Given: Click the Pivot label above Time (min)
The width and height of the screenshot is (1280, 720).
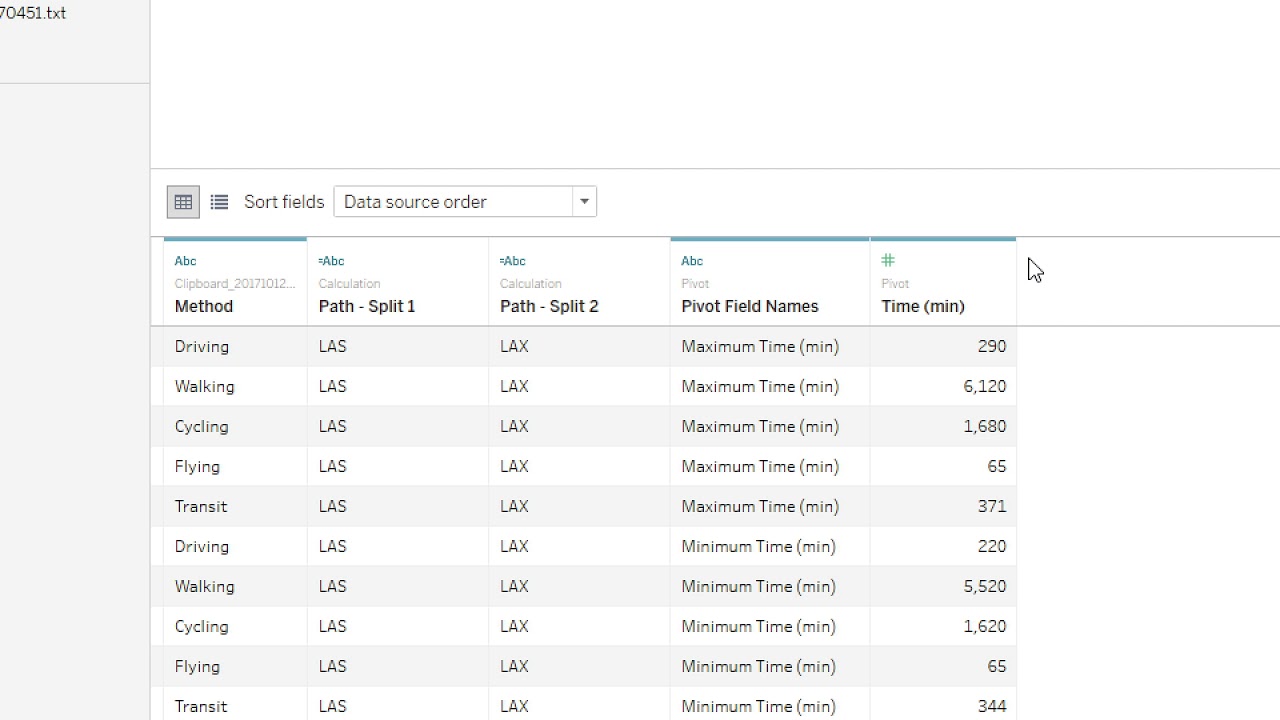Looking at the screenshot, I should [x=895, y=284].
